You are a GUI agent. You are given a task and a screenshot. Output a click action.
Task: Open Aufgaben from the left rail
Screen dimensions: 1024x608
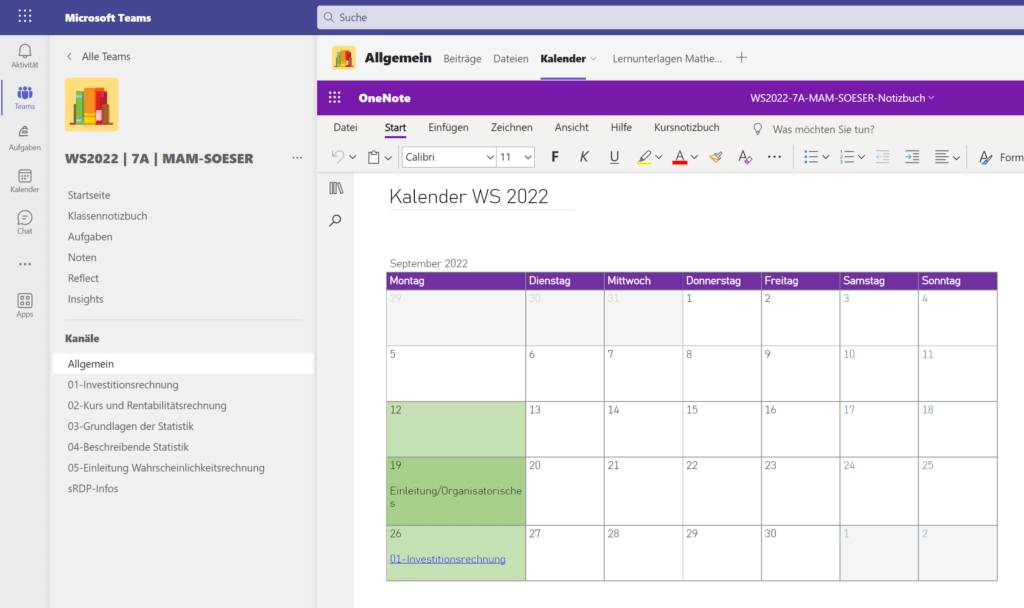tap(25, 138)
